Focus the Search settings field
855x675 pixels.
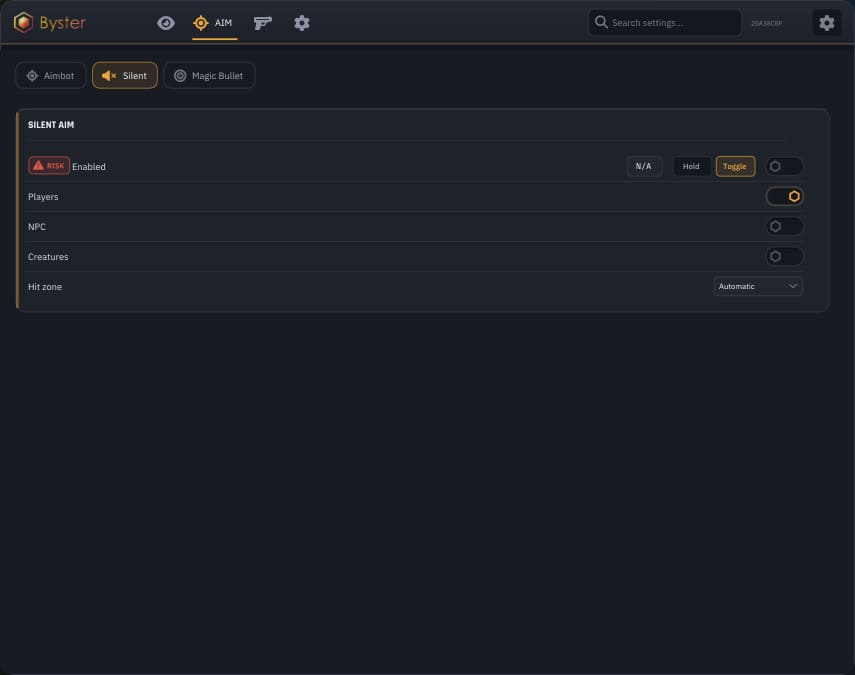[665, 22]
